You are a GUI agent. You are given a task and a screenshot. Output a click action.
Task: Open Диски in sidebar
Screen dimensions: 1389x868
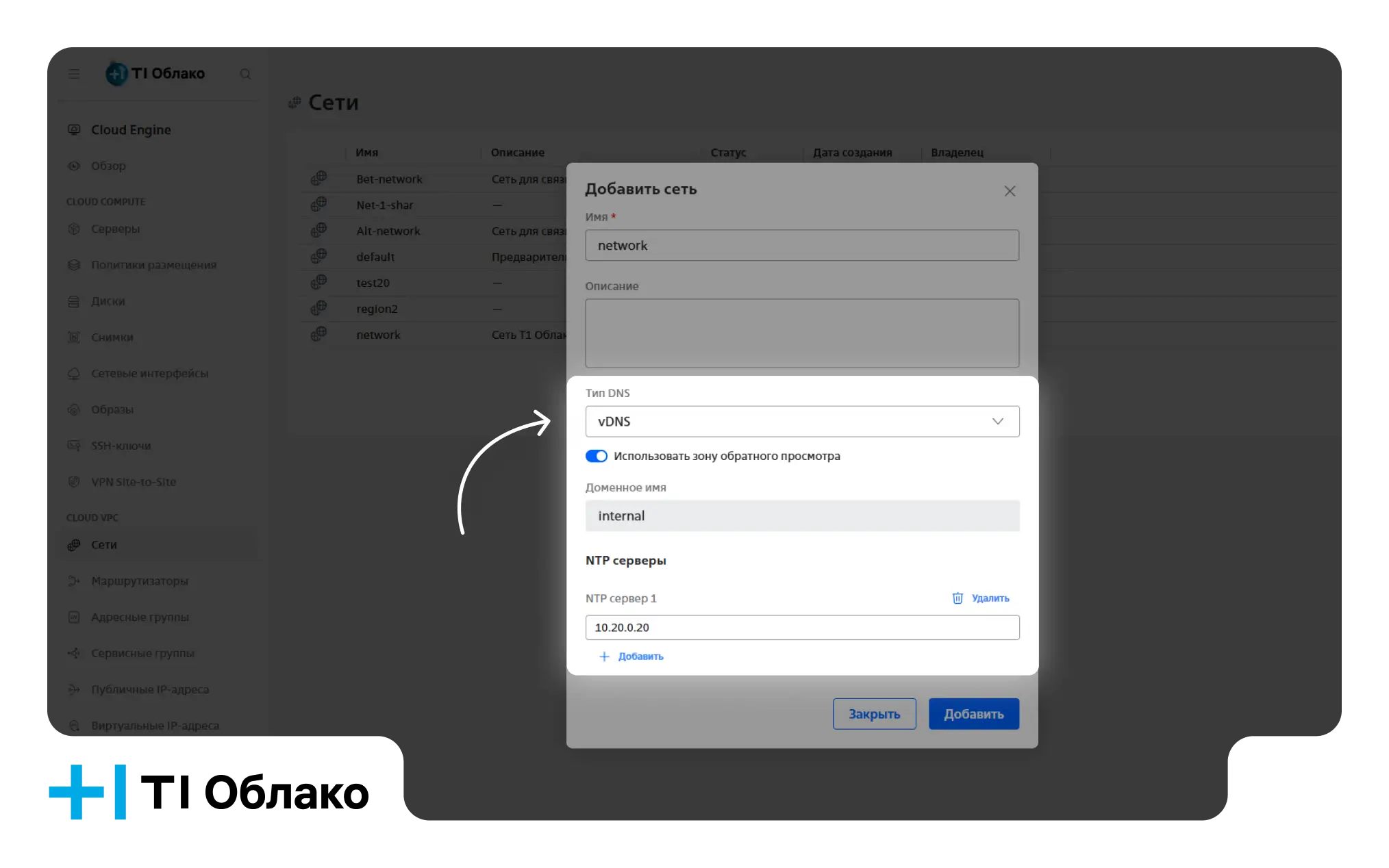(108, 301)
